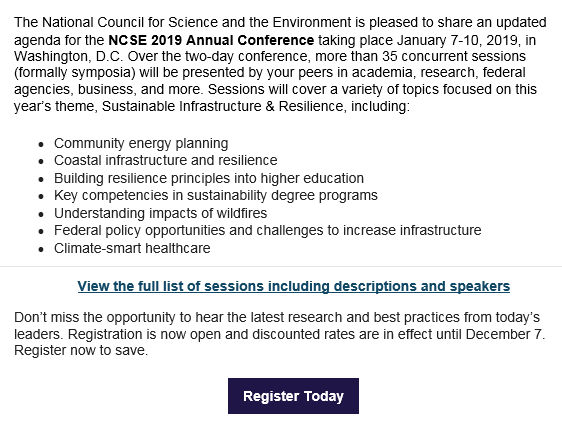Click the horizontal divider line below the list
The width and height of the screenshot is (562, 423).
coord(281,266)
